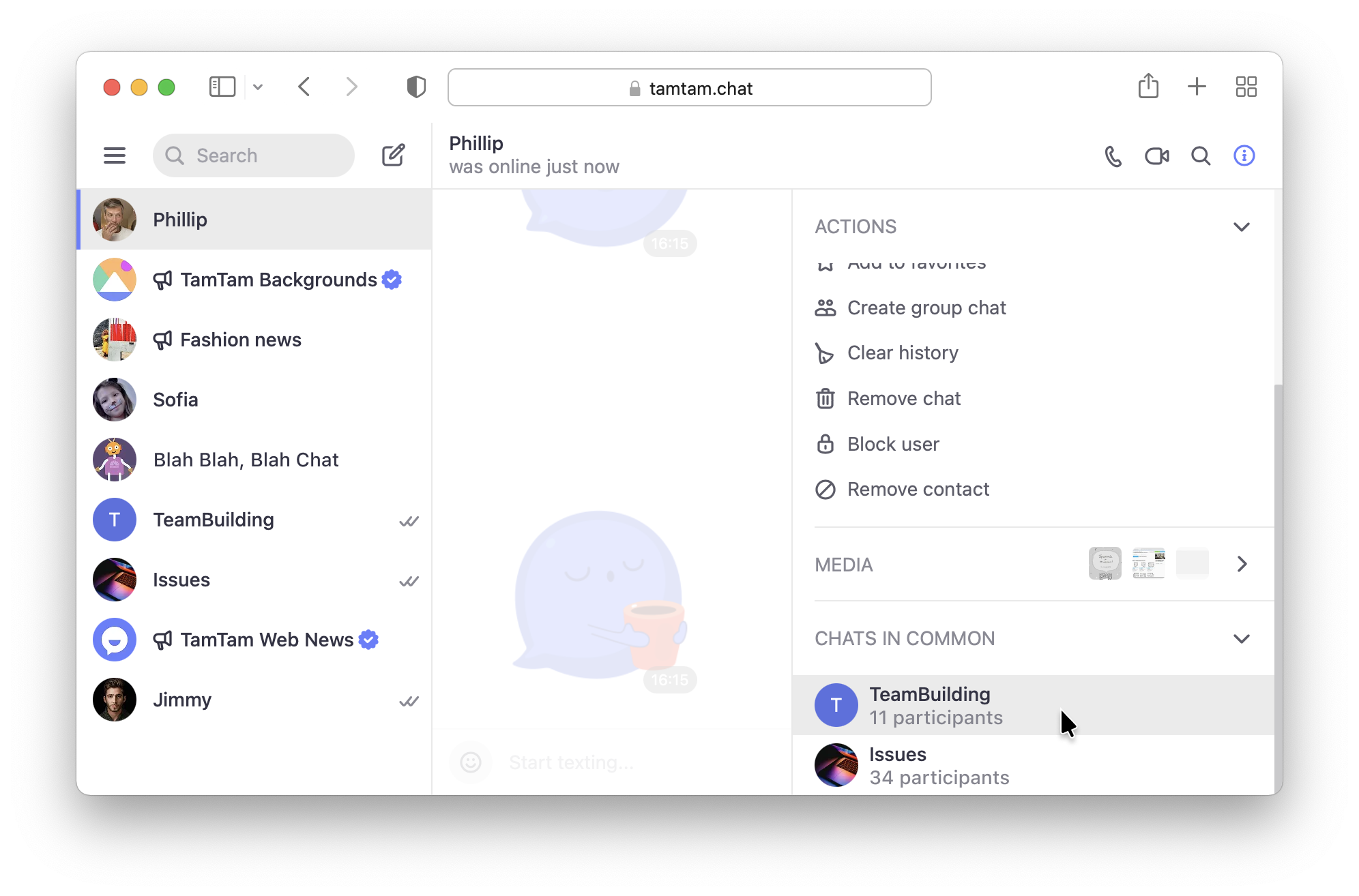Click the video call icon

[x=1157, y=155]
